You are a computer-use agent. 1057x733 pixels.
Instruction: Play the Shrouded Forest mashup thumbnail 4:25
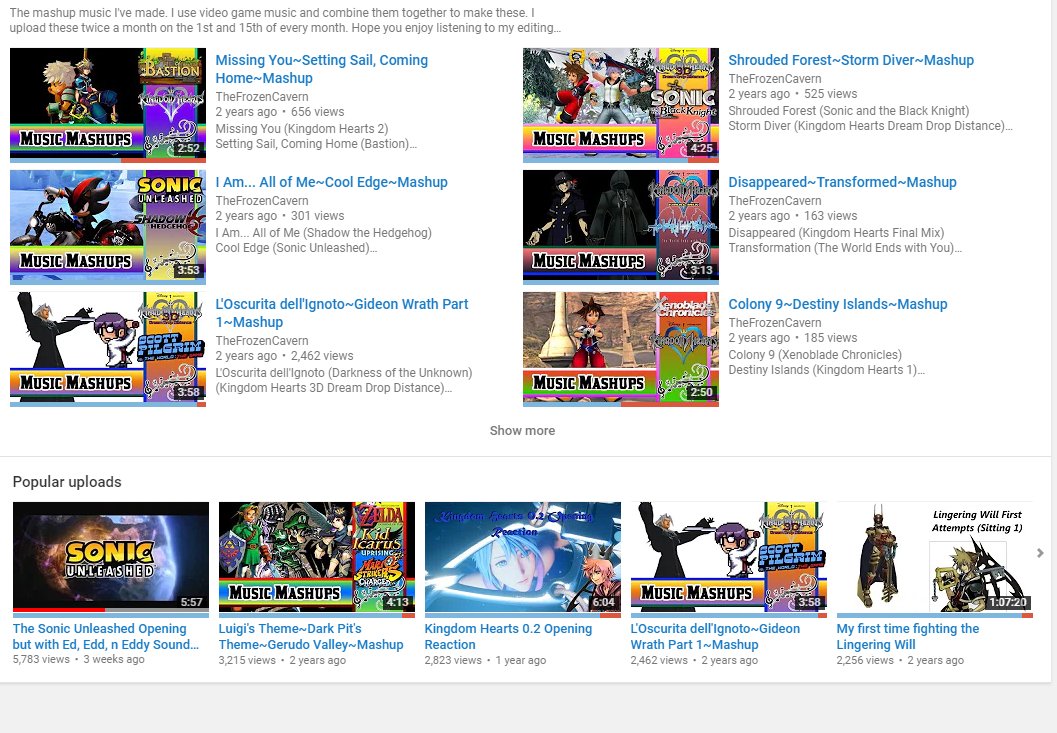(621, 103)
